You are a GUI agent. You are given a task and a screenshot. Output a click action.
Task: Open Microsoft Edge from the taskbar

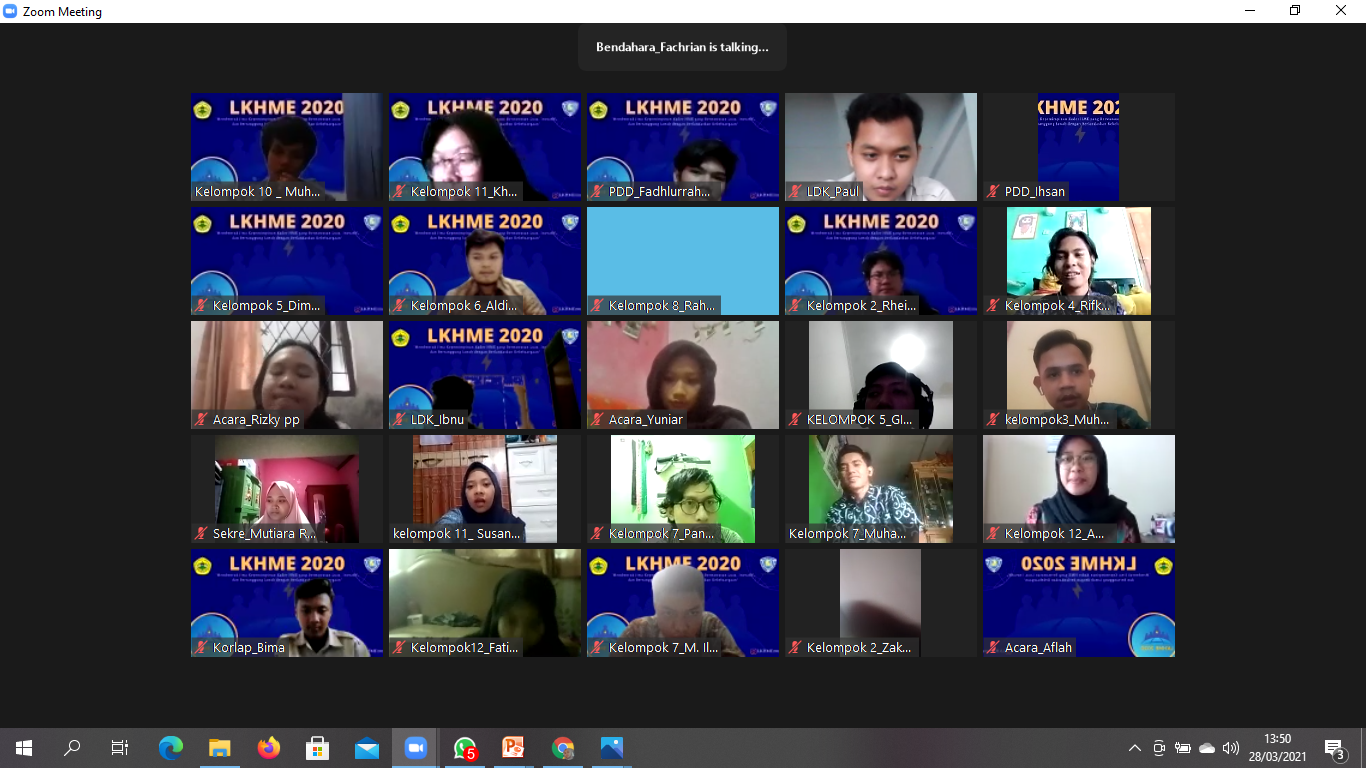click(x=171, y=748)
